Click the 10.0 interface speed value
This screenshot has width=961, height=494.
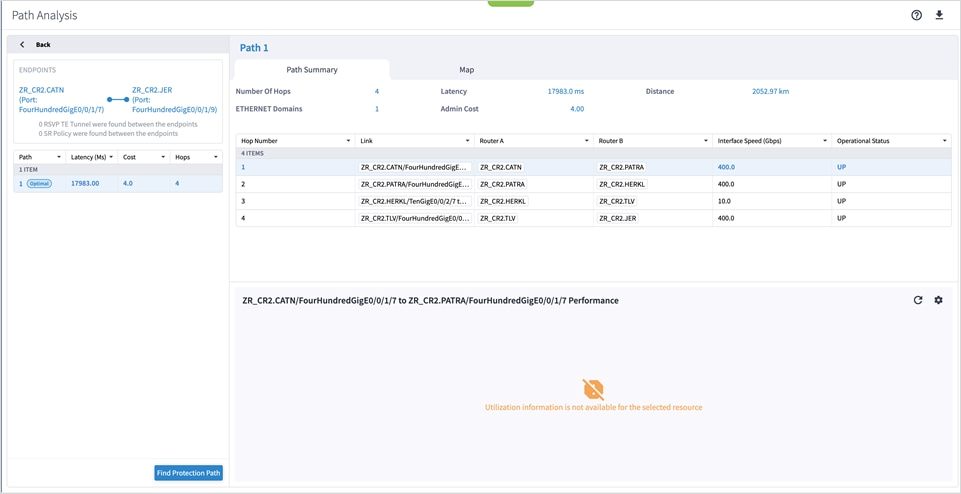tap(724, 201)
